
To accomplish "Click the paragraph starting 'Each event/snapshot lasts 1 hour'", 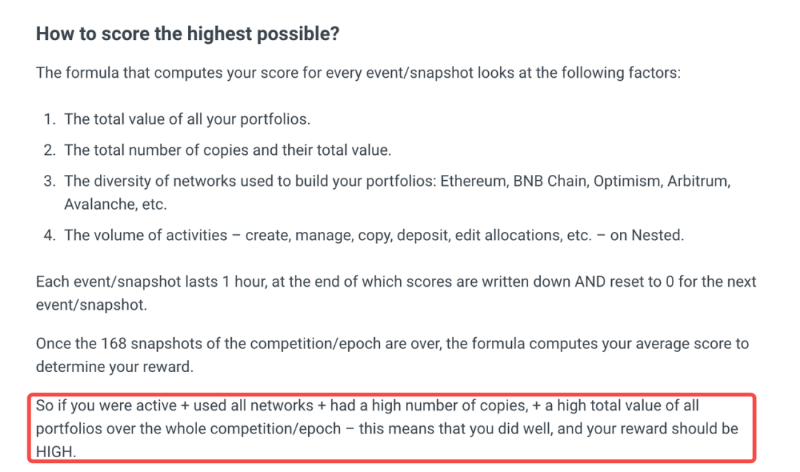I will pos(396,293).
